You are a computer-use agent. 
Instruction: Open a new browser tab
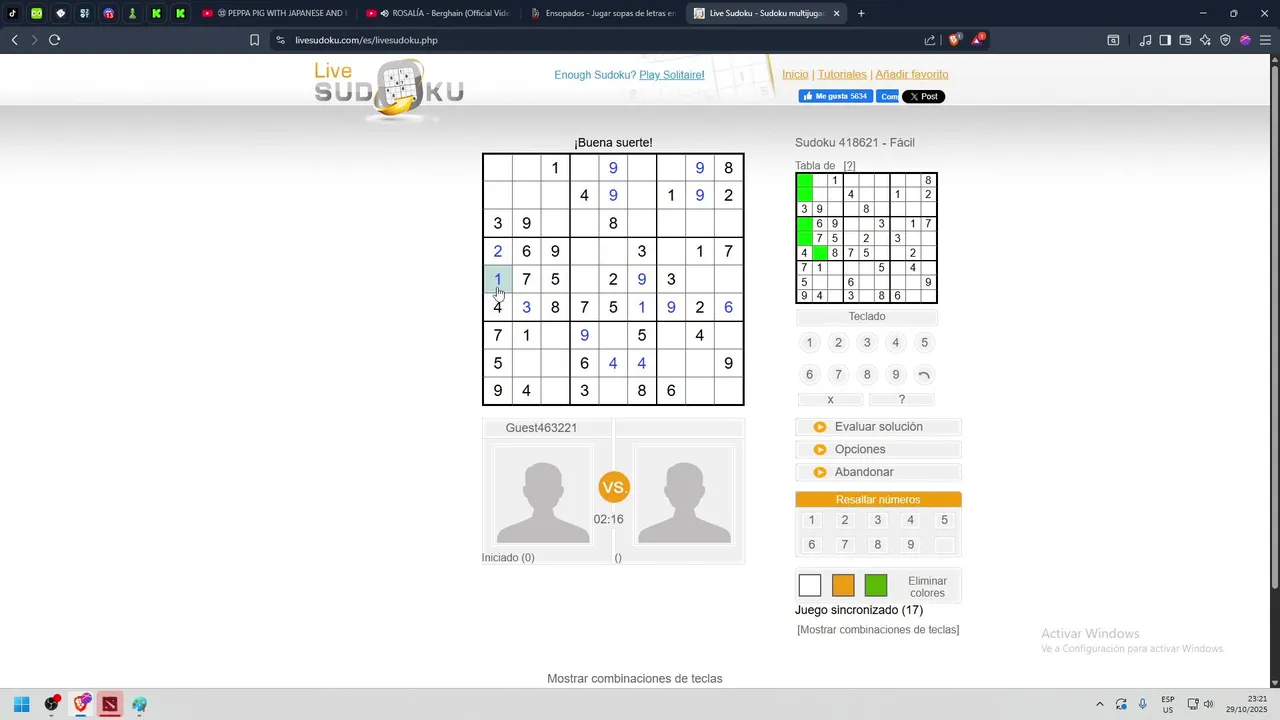click(861, 13)
